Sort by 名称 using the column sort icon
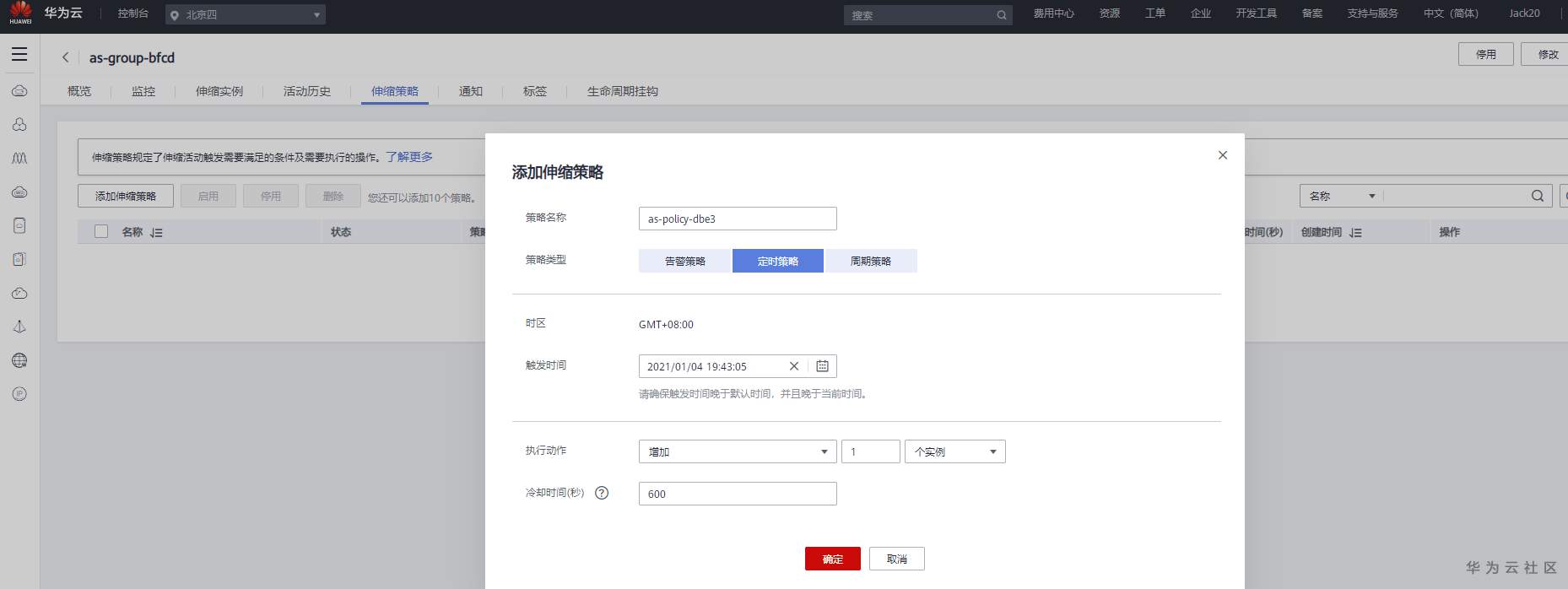The height and width of the screenshot is (589, 1568). [x=156, y=232]
